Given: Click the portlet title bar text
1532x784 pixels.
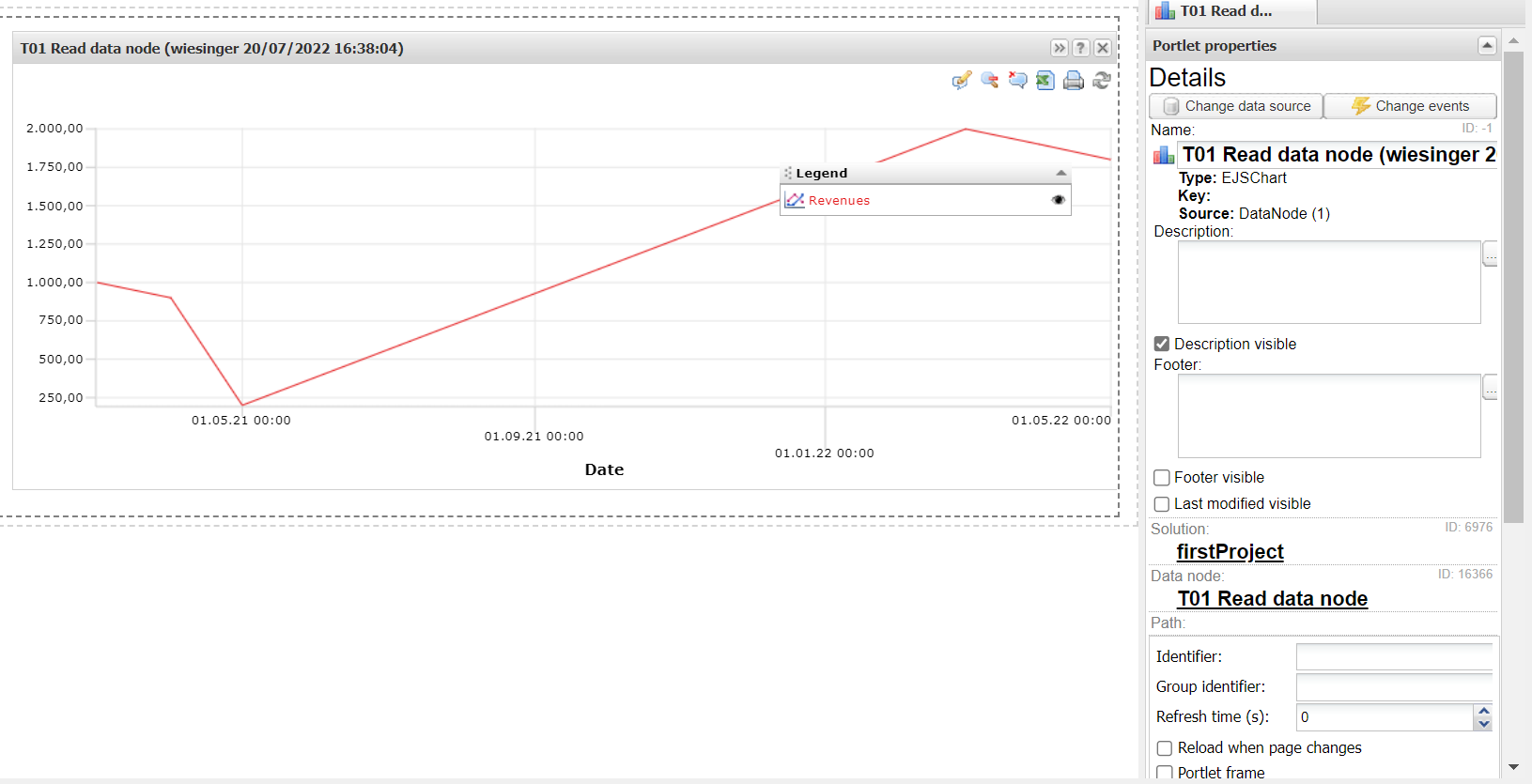Looking at the screenshot, I should 212,49.
